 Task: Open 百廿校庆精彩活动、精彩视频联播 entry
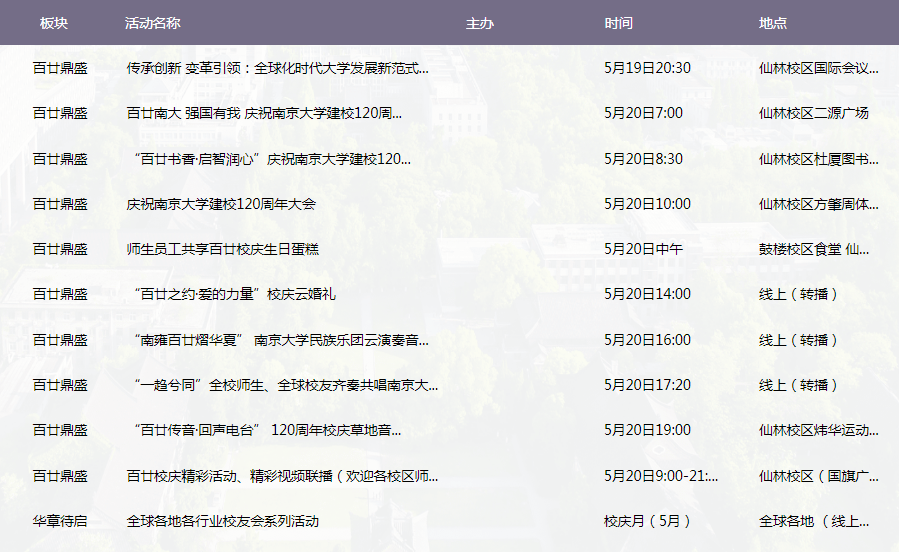tap(281, 476)
